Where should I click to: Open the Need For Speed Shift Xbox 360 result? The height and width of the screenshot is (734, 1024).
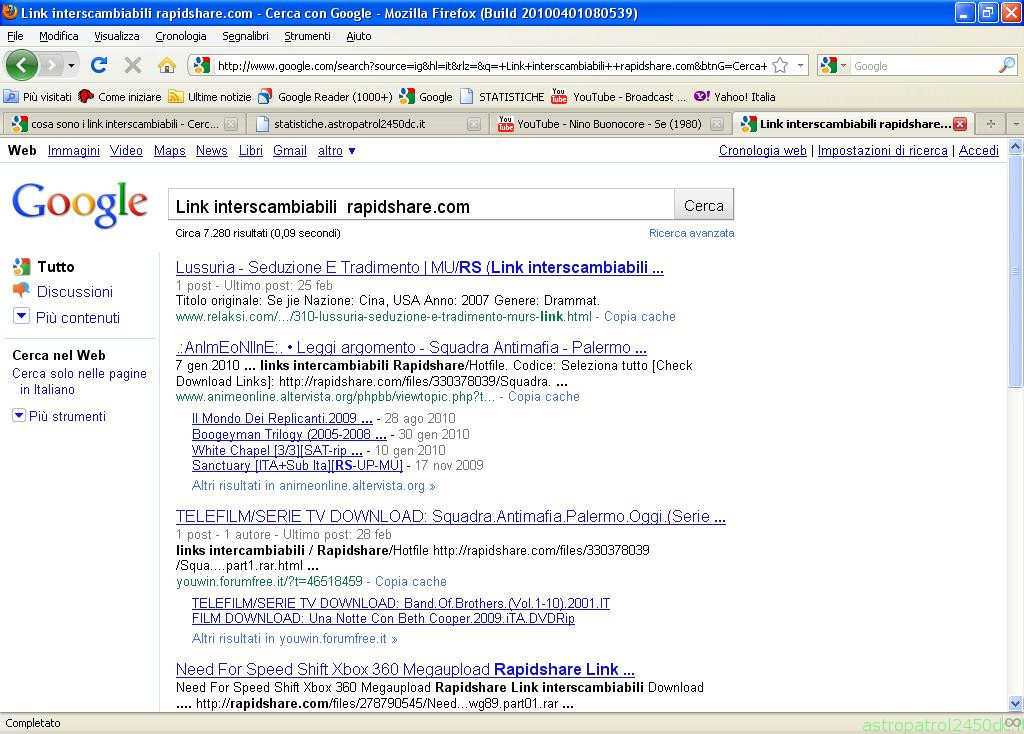(405, 669)
